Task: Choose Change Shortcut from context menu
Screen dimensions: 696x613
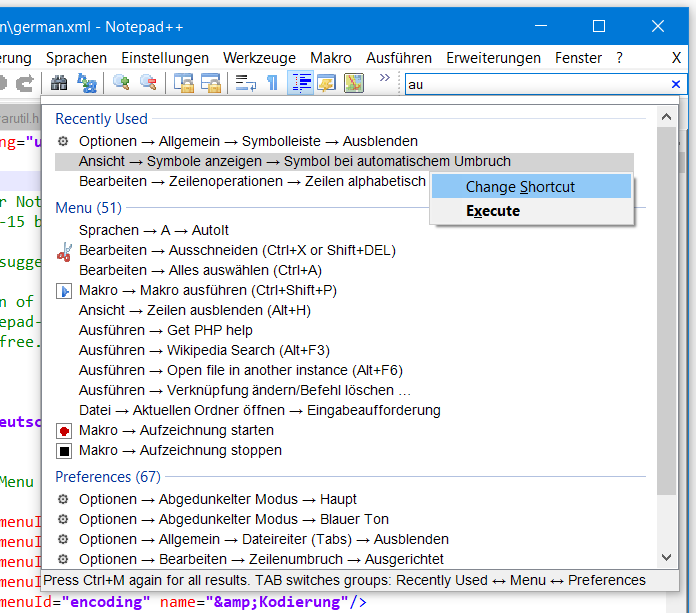Action: (x=531, y=187)
